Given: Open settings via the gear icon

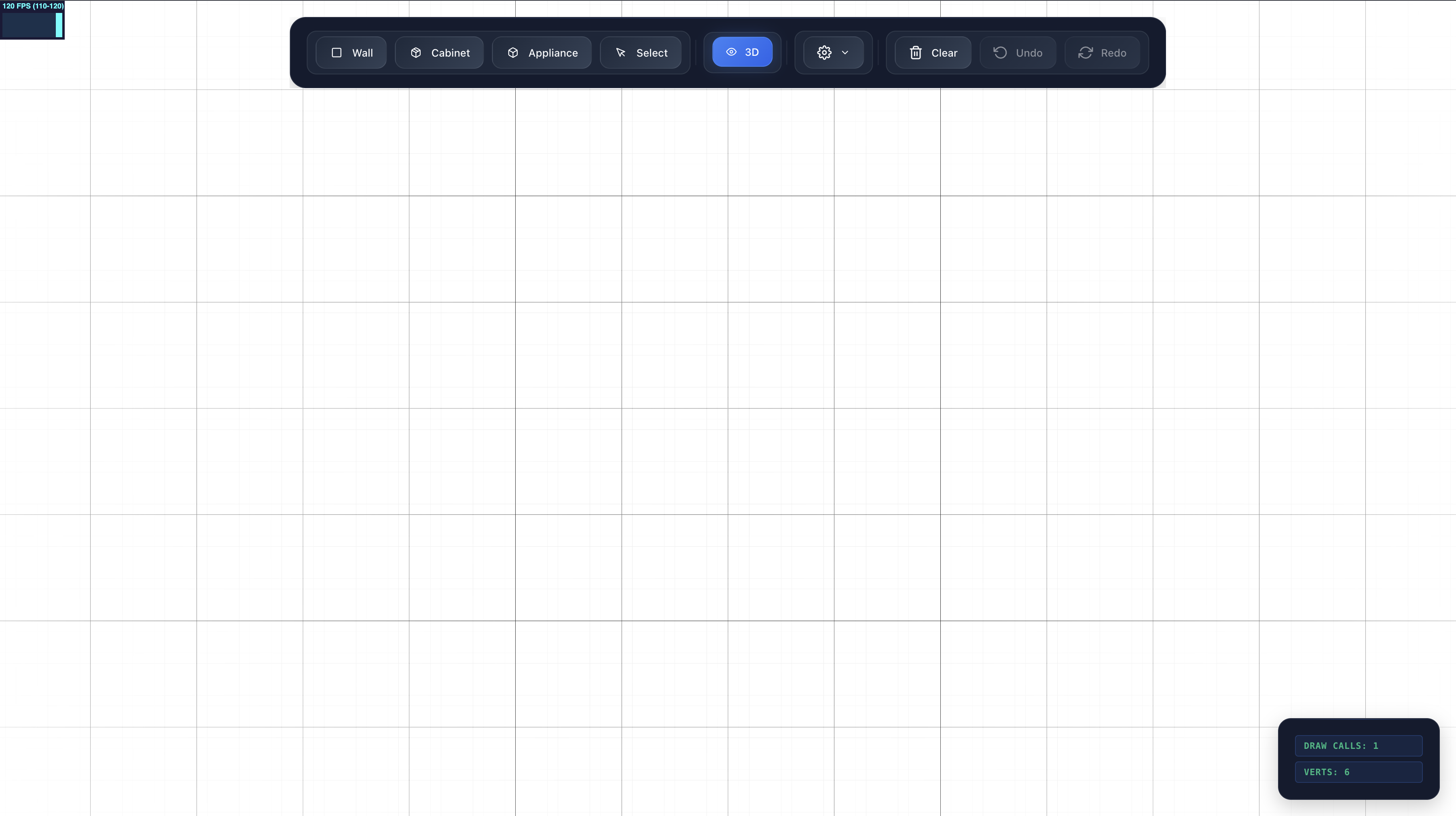Looking at the screenshot, I should pos(824,53).
